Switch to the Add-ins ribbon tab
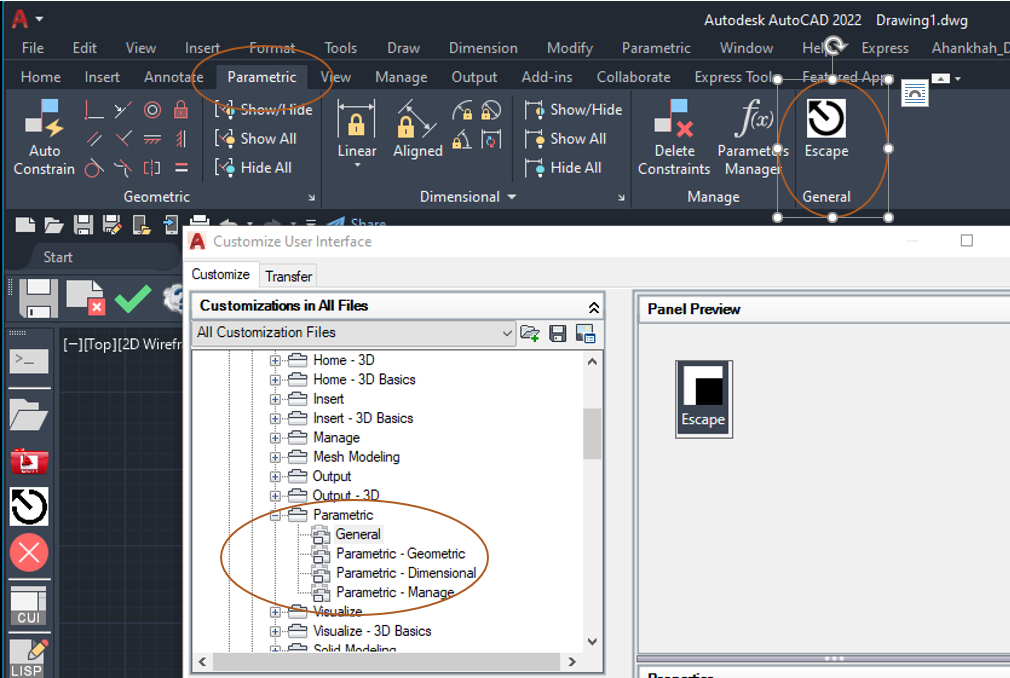This screenshot has width=1010, height=678. tap(547, 77)
